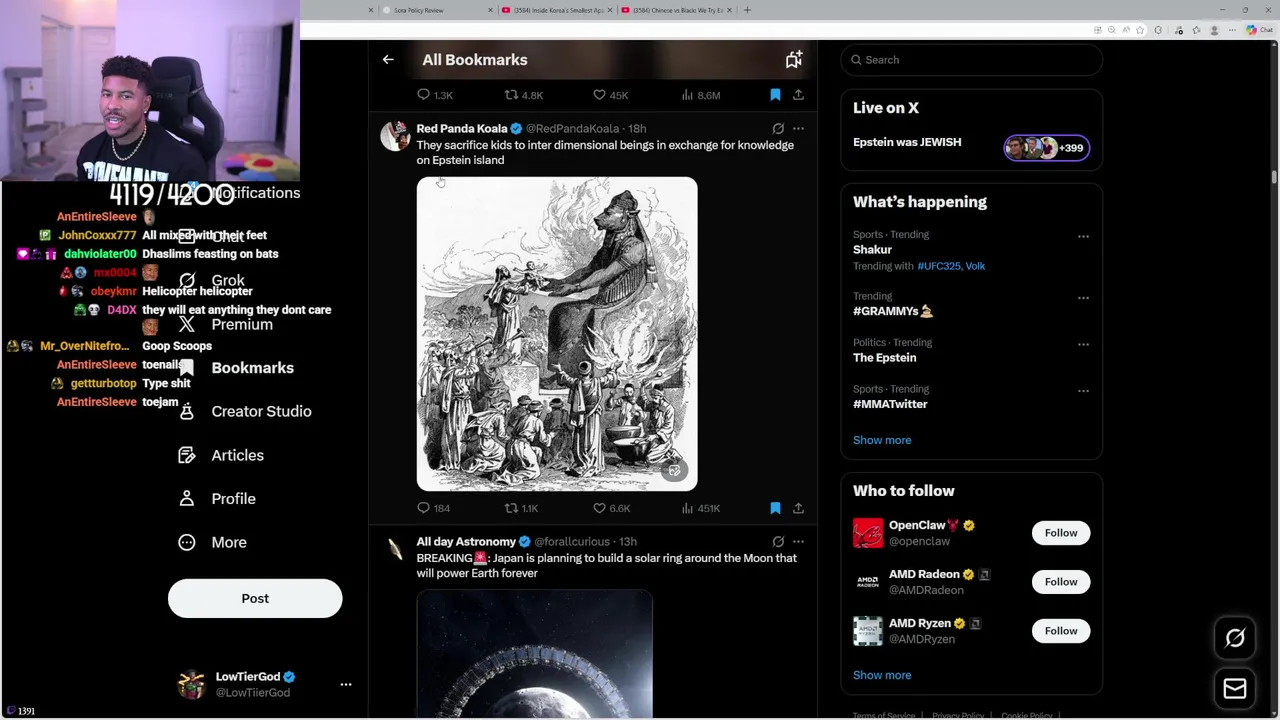Open more options on All day Astronomy post
This screenshot has width=1280, height=720.
coord(798,542)
